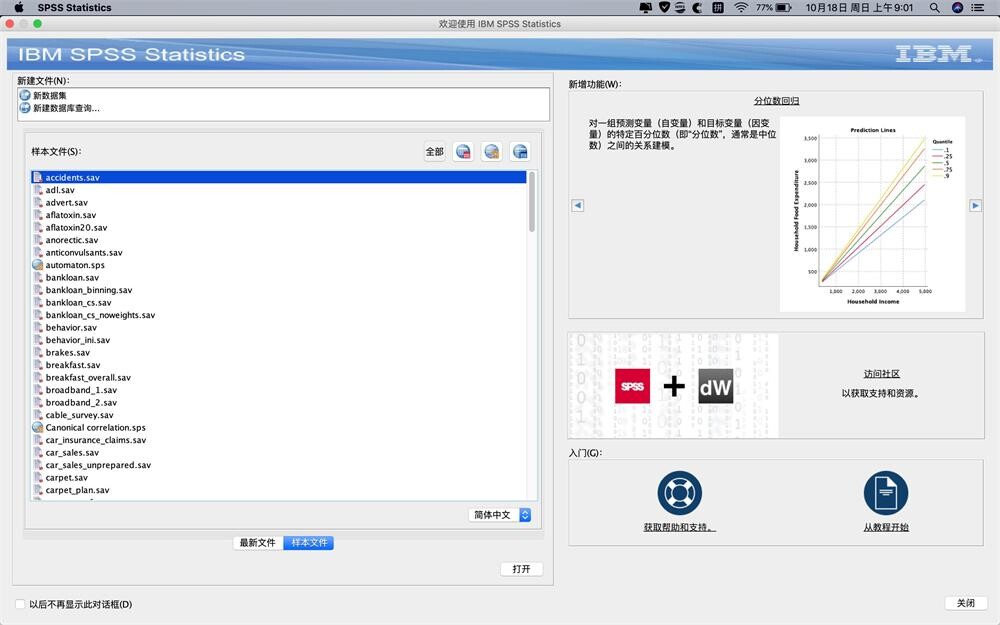The image size is (1000, 625).
Task: Click the Wi-Fi status icon
Action: [740, 8]
